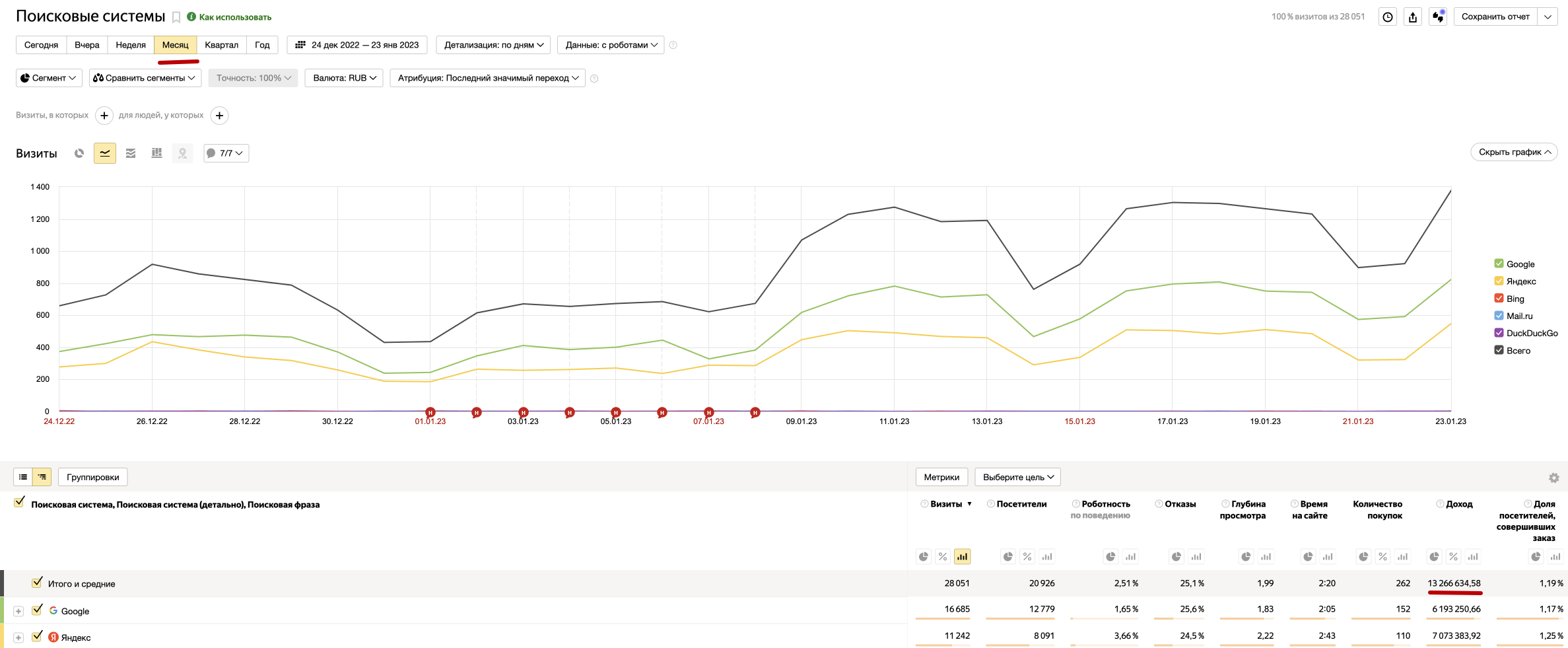
Task: Uncheck Google in the chart legend
Action: 1499,264
